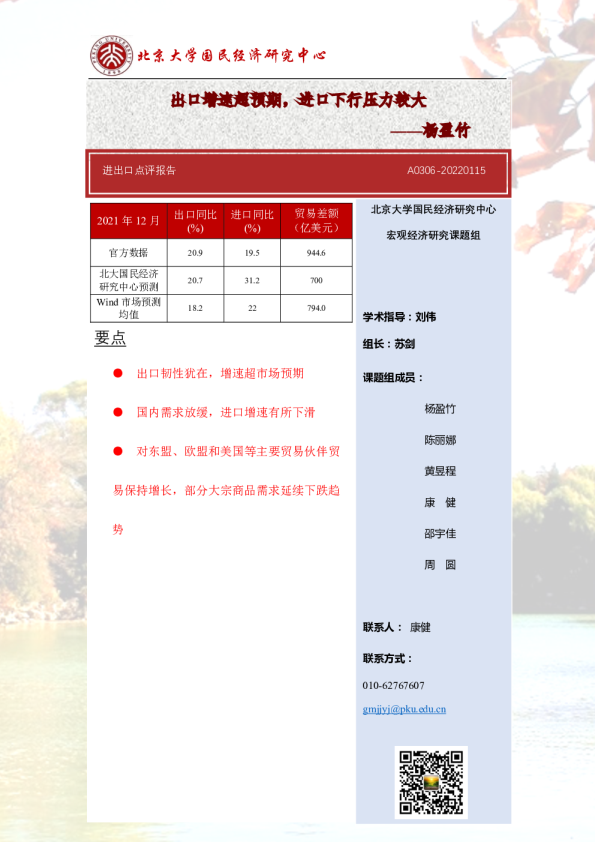Click the cell value 19.5

coord(252,253)
